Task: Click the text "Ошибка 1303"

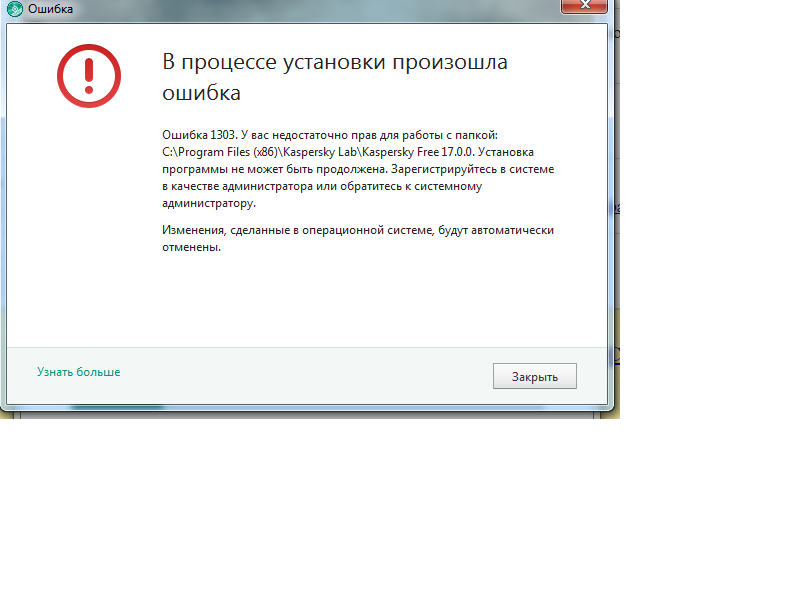Action: (x=198, y=135)
